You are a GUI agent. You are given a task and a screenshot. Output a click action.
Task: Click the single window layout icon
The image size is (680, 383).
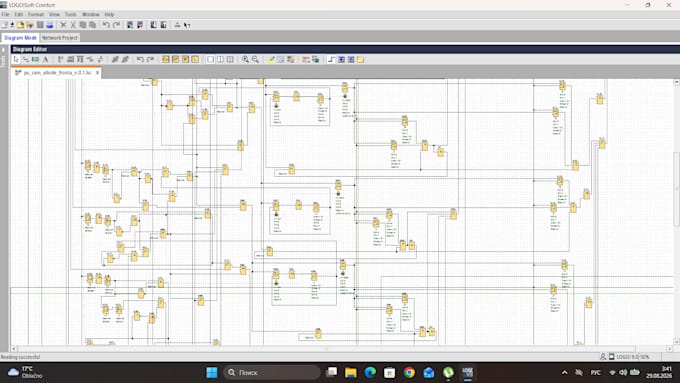click(x=210, y=59)
